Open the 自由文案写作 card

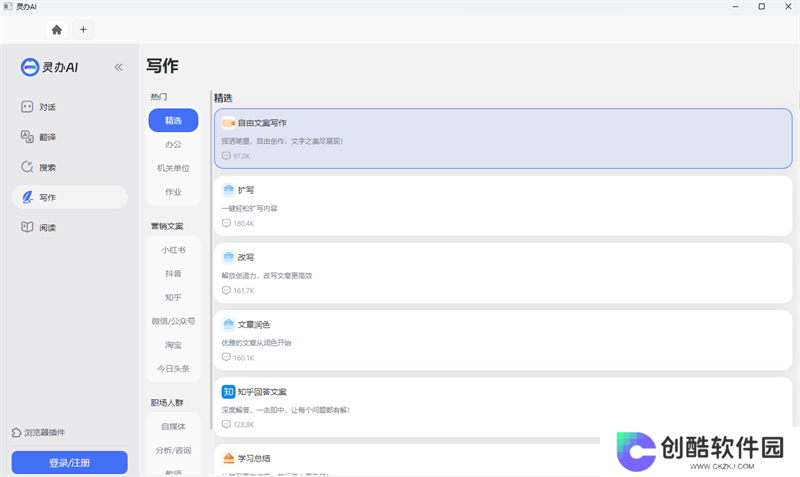[503, 138]
